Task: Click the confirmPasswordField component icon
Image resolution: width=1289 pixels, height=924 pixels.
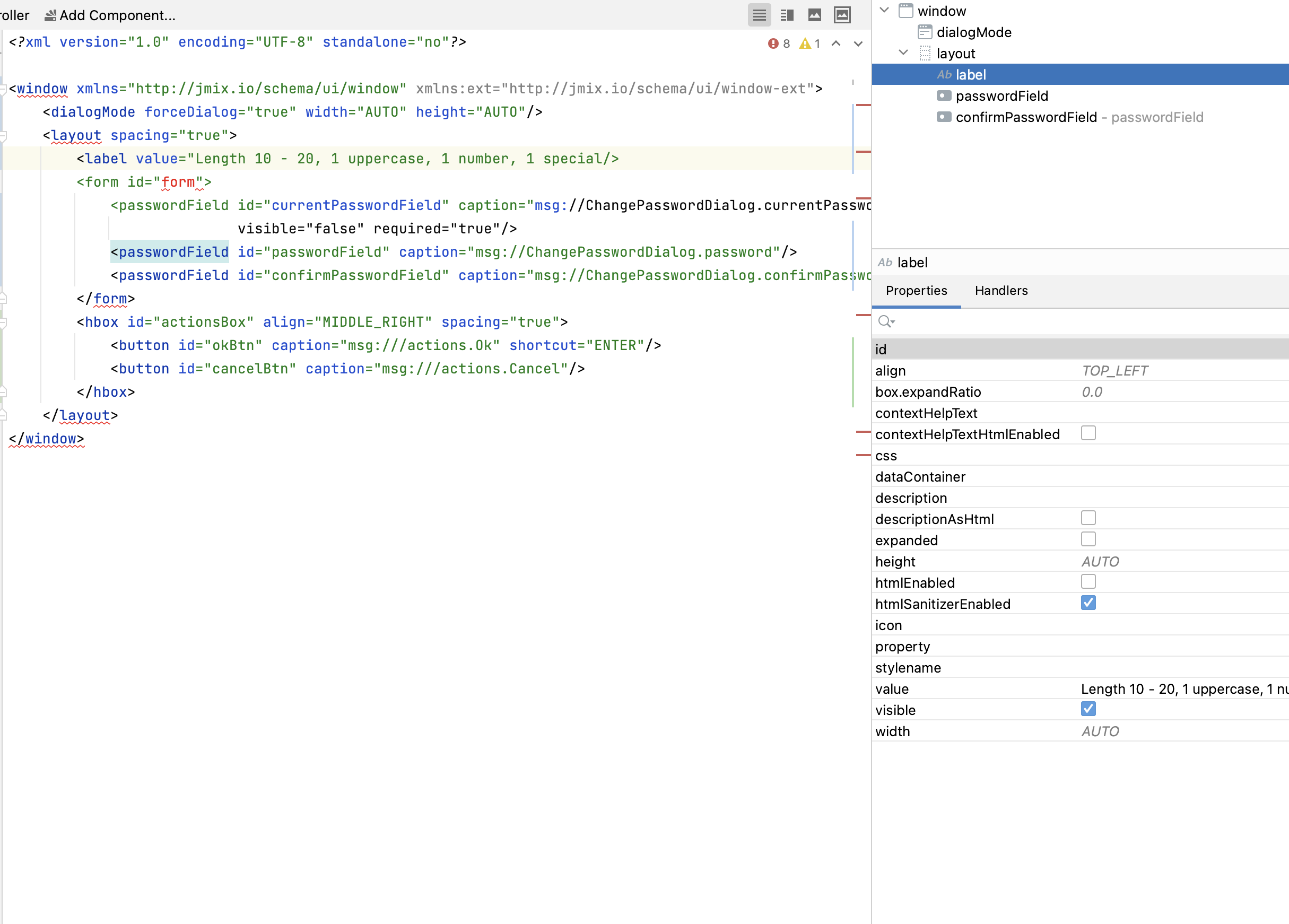Action: click(944, 117)
